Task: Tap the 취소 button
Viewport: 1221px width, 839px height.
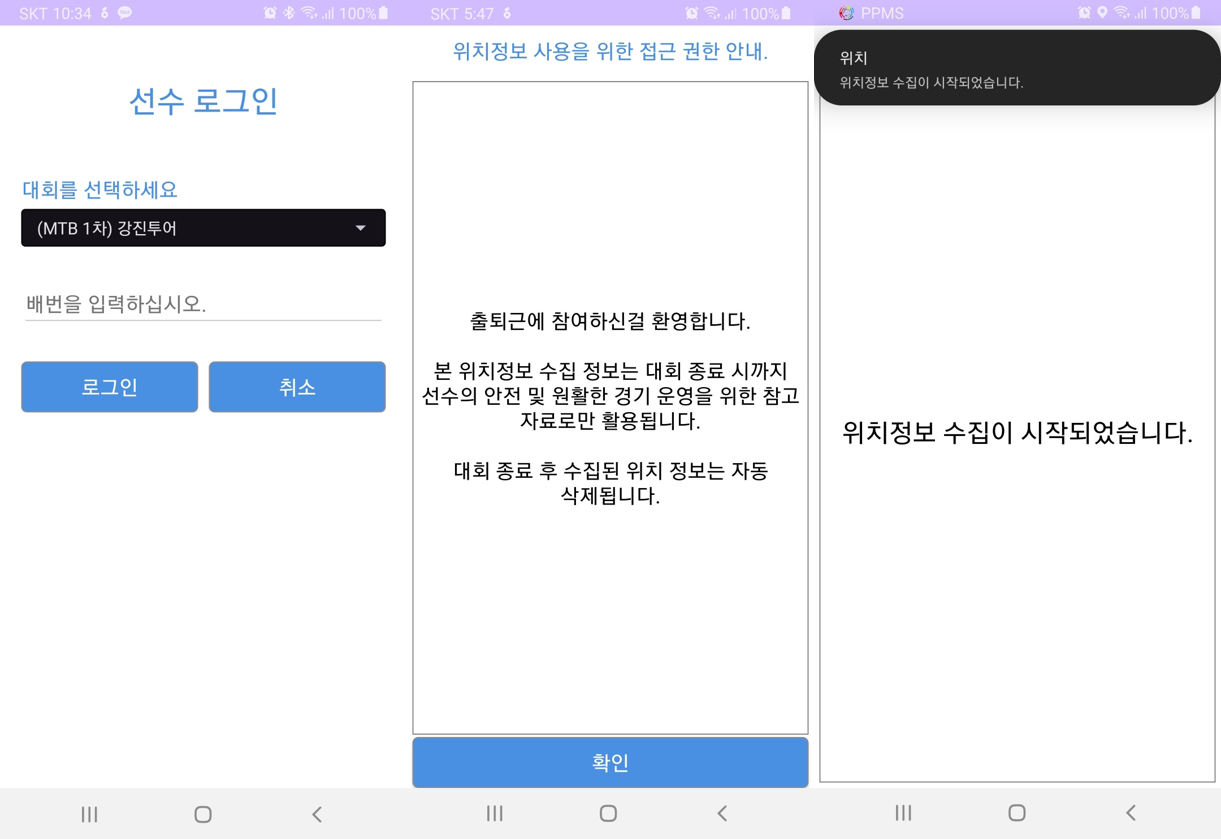Action: click(x=297, y=387)
